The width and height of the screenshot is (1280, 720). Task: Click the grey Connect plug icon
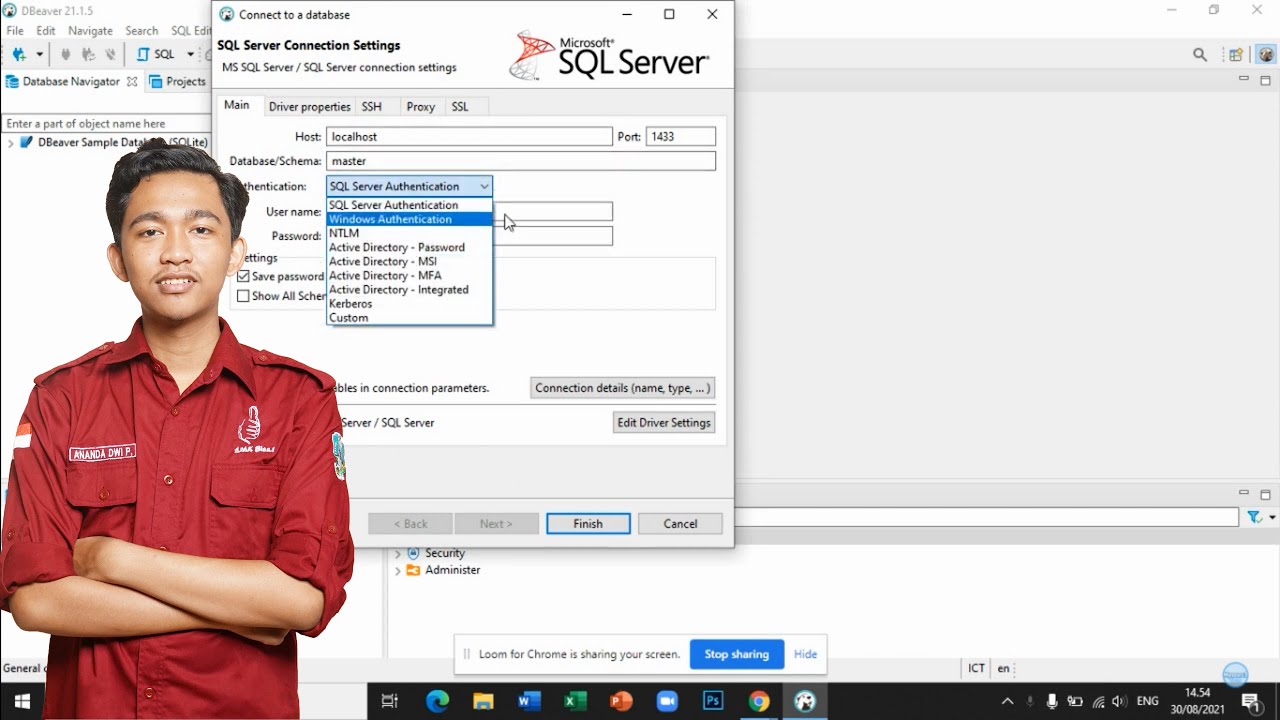click(66, 54)
